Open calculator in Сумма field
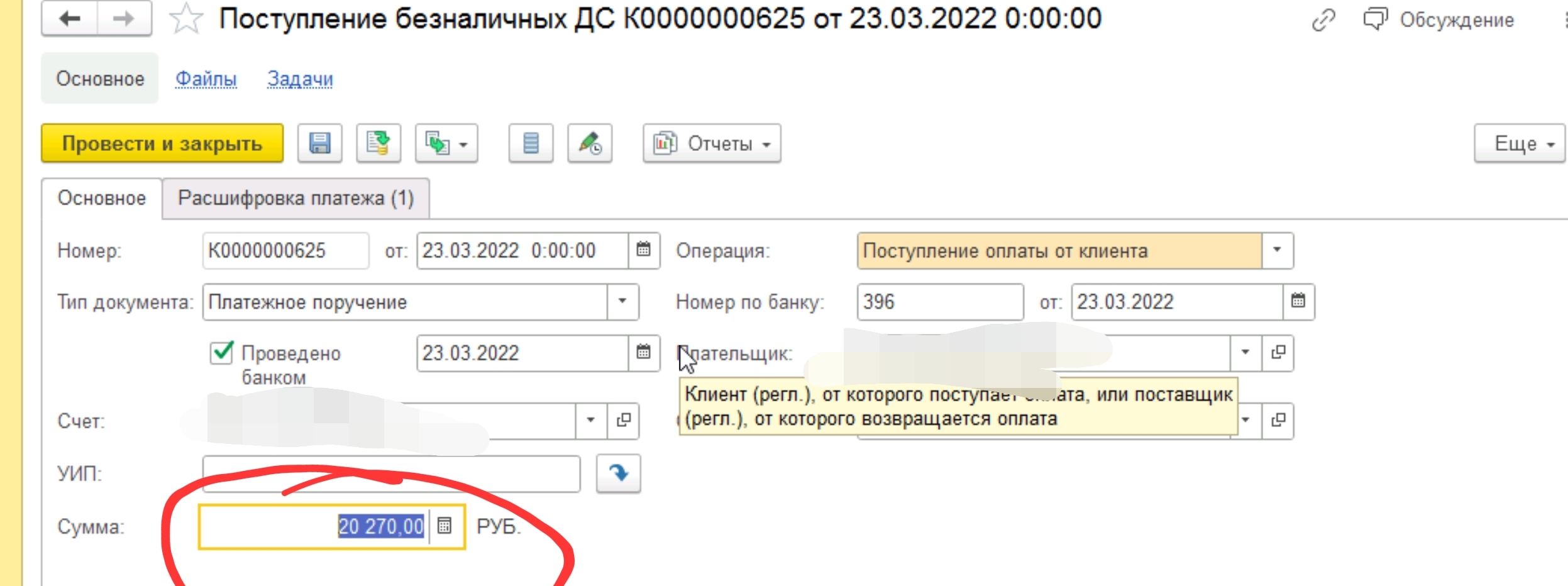 coord(444,526)
